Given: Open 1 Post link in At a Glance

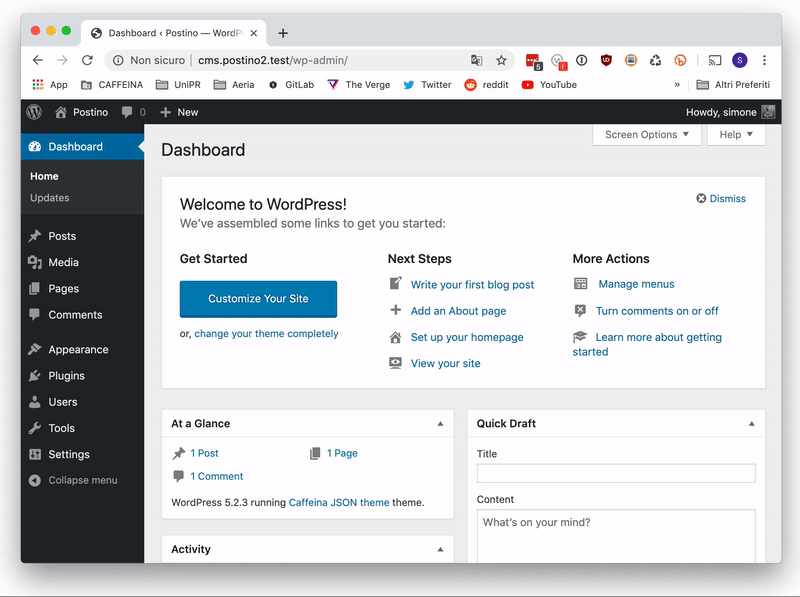Looking at the screenshot, I should pos(204,453).
